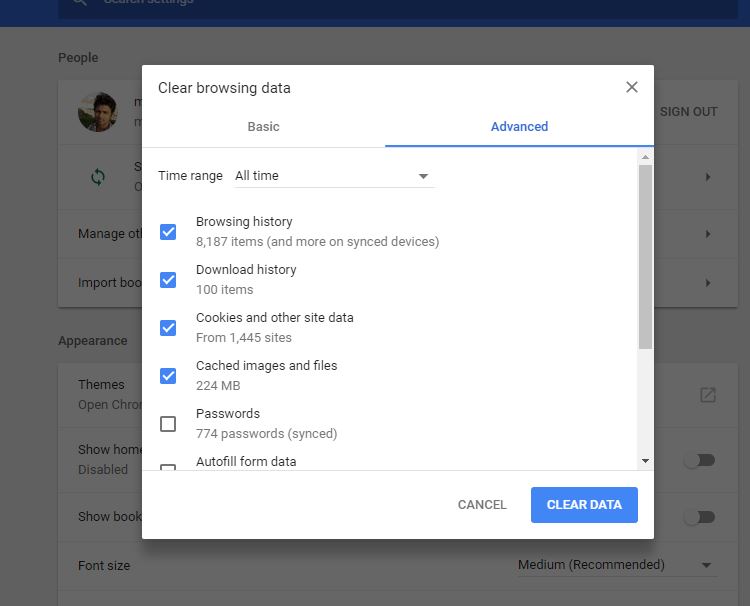Check the Passwords checkbox
Screen dimensions: 750x606
pyautogui.click(x=168, y=424)
